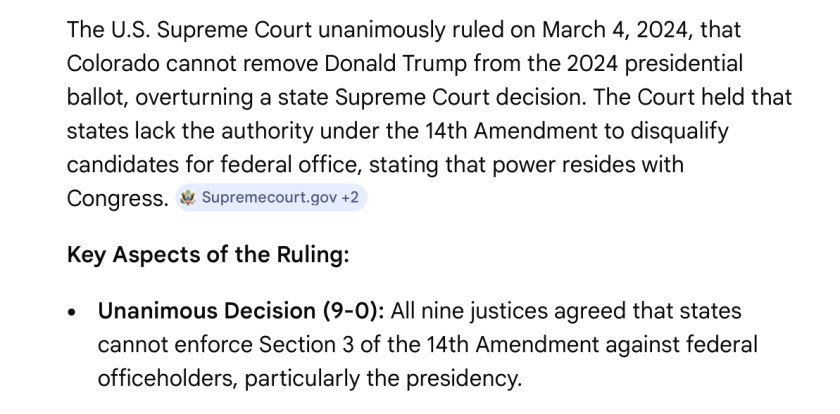
Task: Click the +2 additional sources count
Action: coord(350,198)
